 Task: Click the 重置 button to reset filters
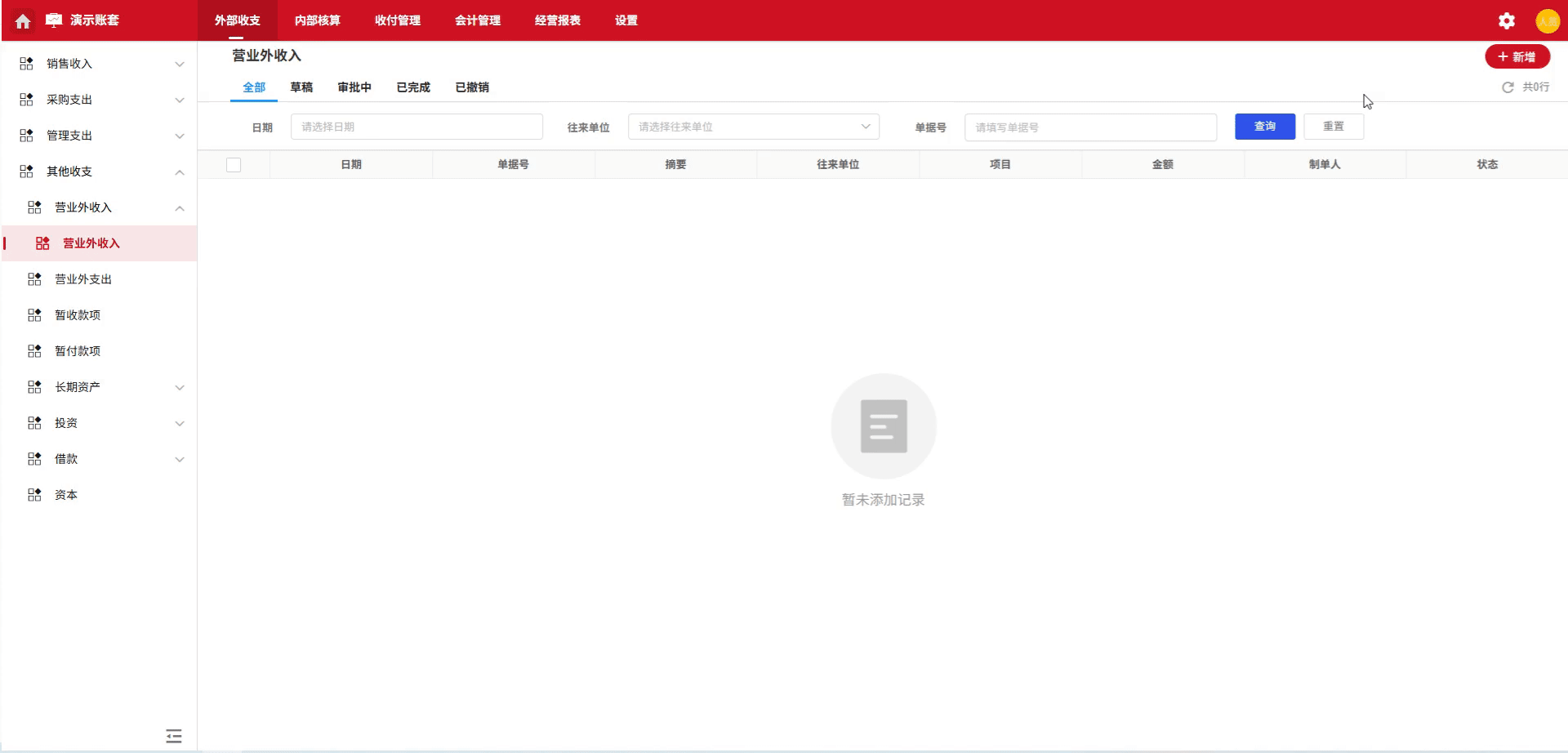[1334, 126]
